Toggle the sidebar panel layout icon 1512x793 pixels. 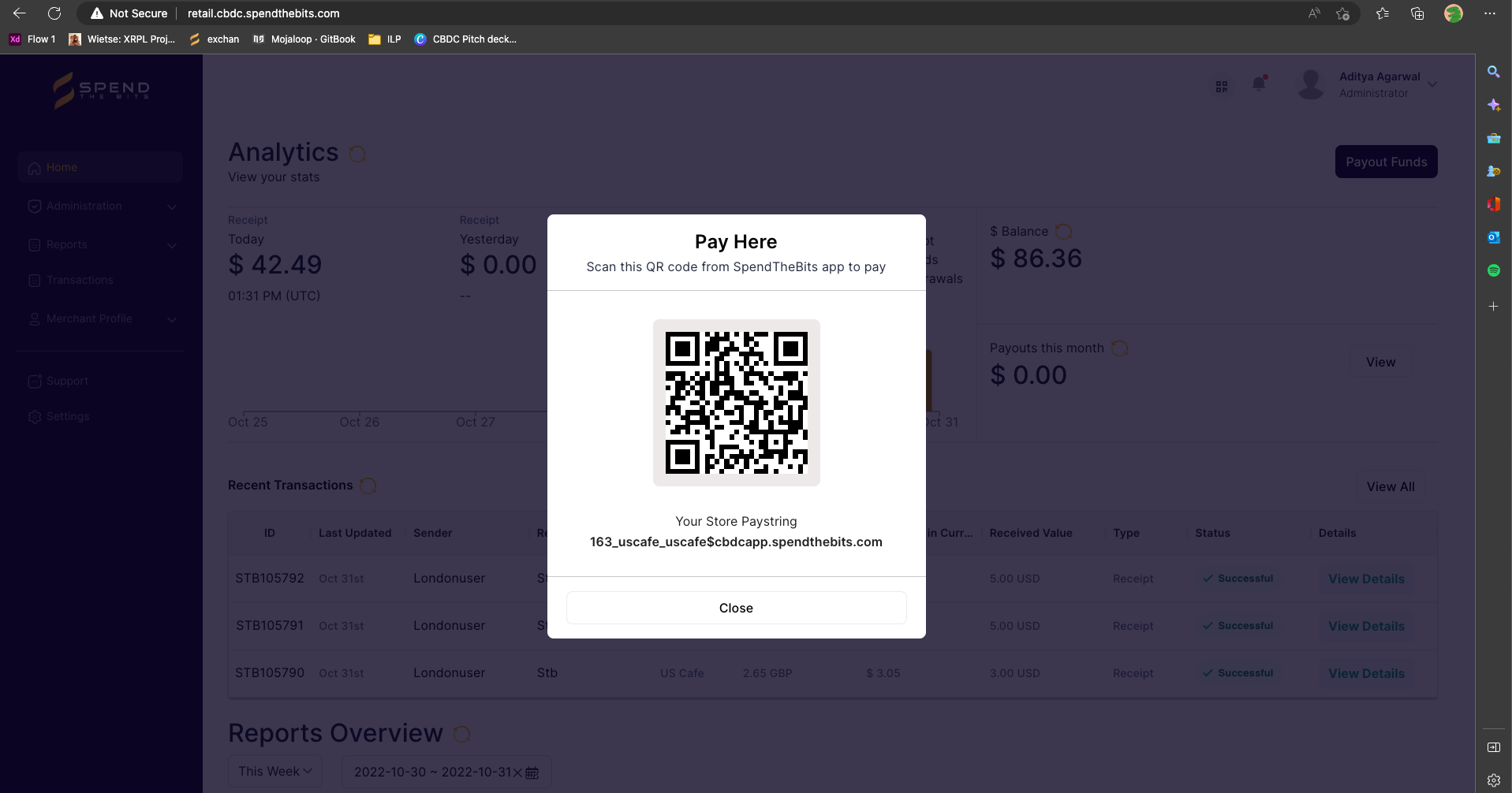click(1493, 747)
